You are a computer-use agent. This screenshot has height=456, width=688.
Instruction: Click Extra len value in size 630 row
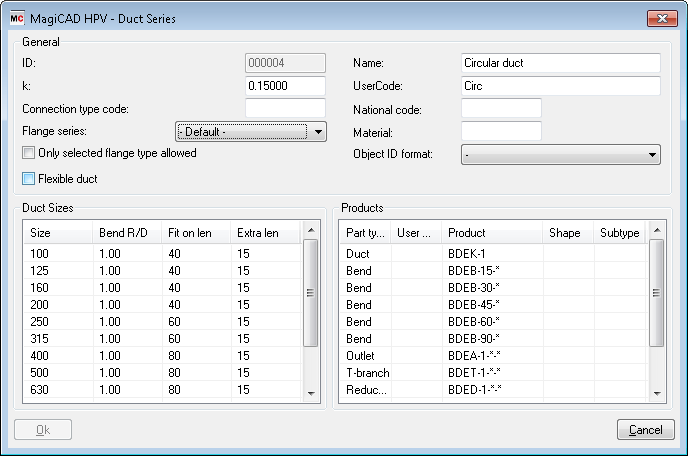point(243,390)
